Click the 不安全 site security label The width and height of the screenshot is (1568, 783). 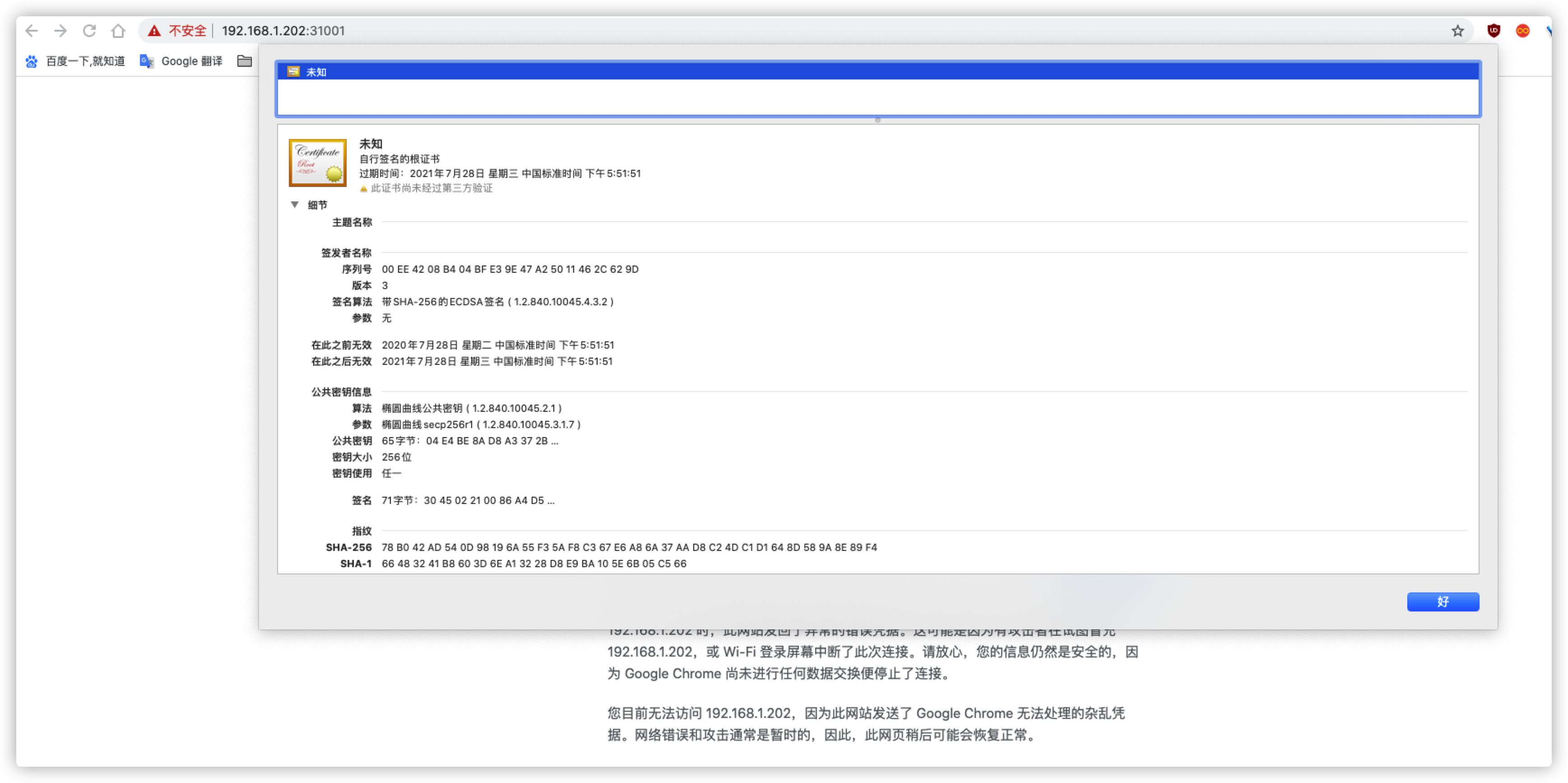[x=187, y=30]
